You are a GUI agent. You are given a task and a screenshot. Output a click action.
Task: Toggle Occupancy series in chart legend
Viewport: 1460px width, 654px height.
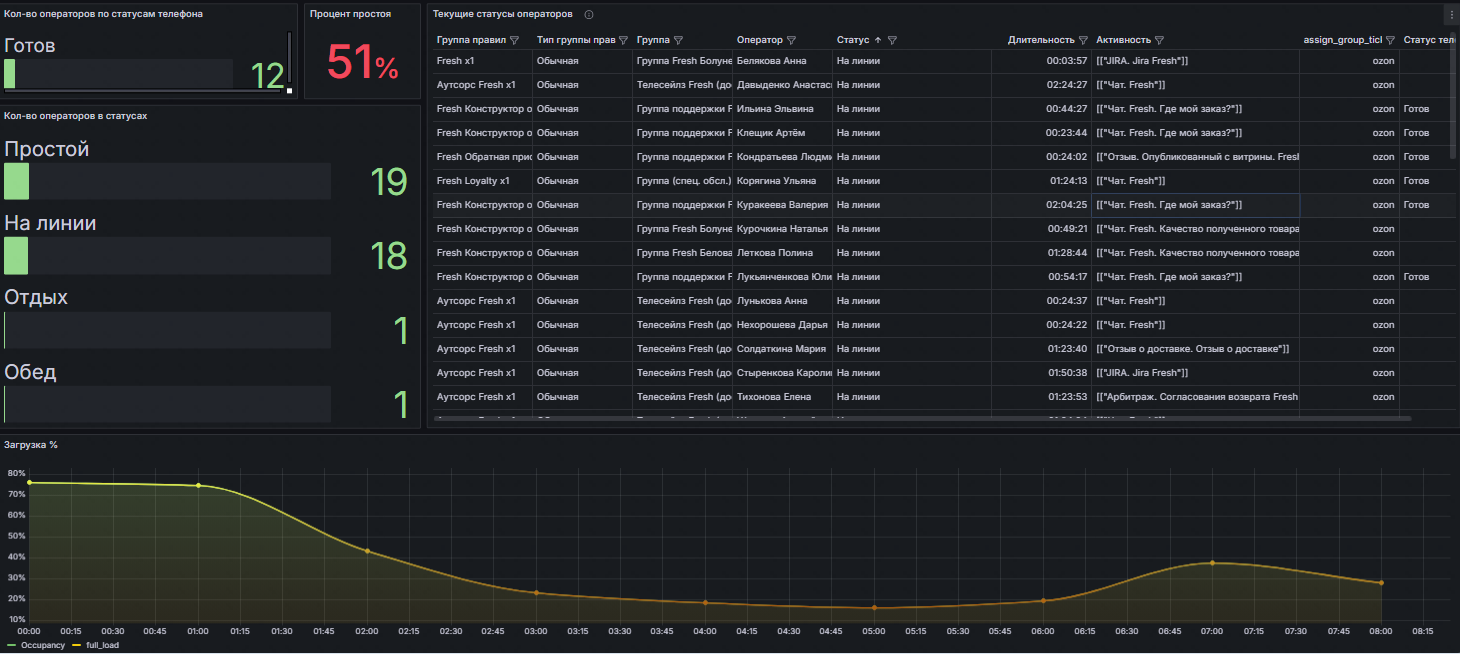(x=43, y=645)
